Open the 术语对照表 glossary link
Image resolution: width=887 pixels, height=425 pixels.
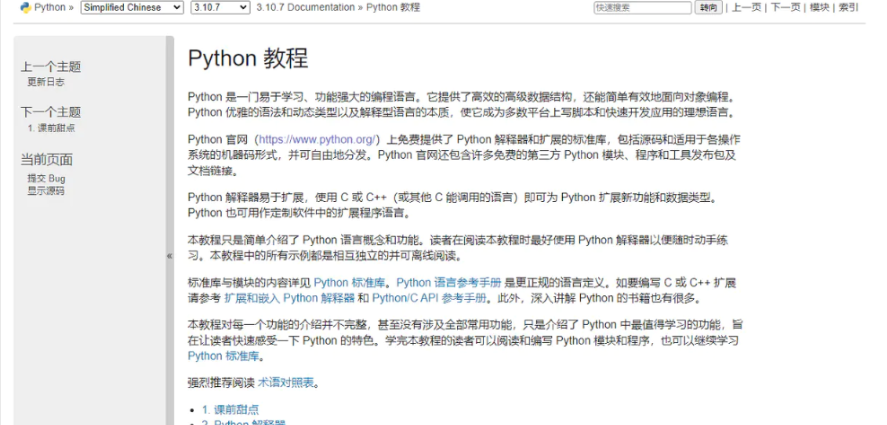tap(286, 383)
